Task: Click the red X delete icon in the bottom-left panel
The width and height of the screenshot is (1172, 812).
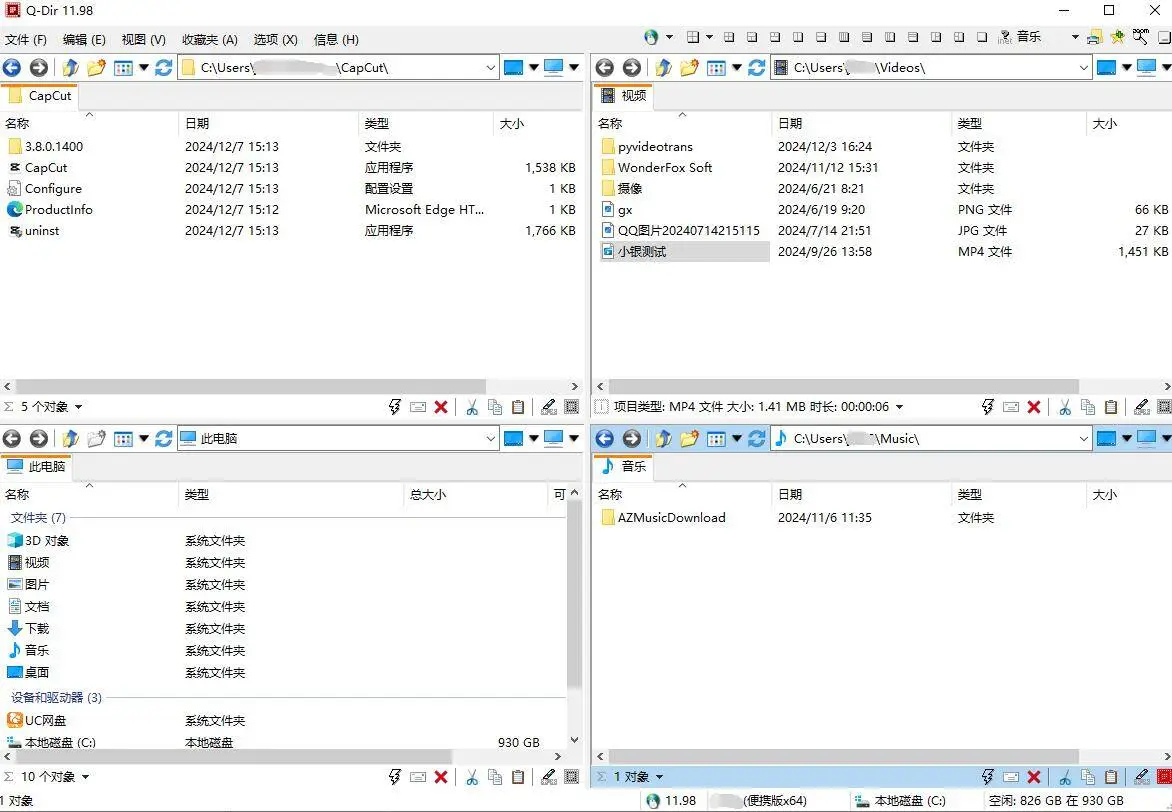Action: [441, 776]
